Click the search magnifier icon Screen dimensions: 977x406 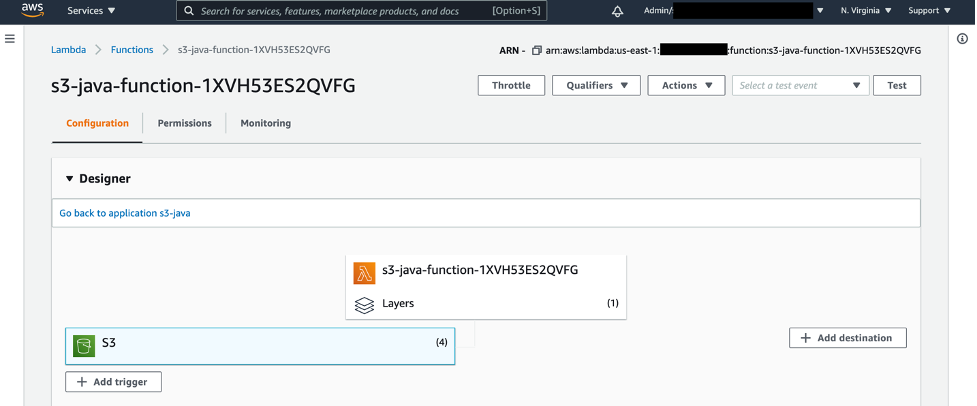tap(189, 11)
